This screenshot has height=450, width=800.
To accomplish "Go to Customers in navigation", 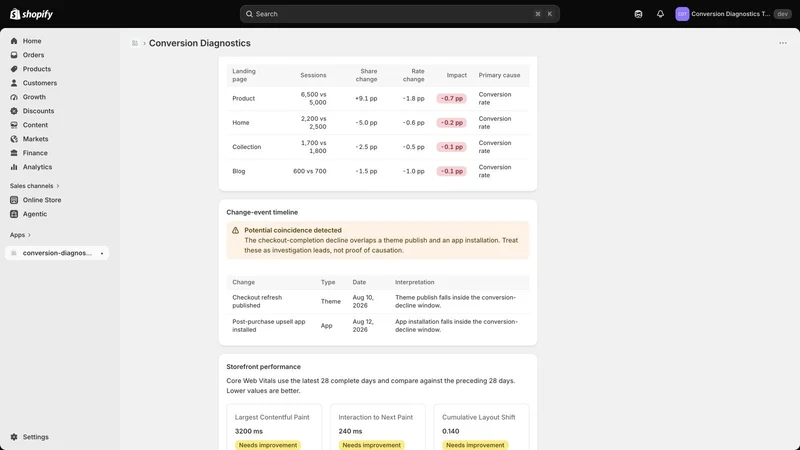I will click(x=40, y=83).
